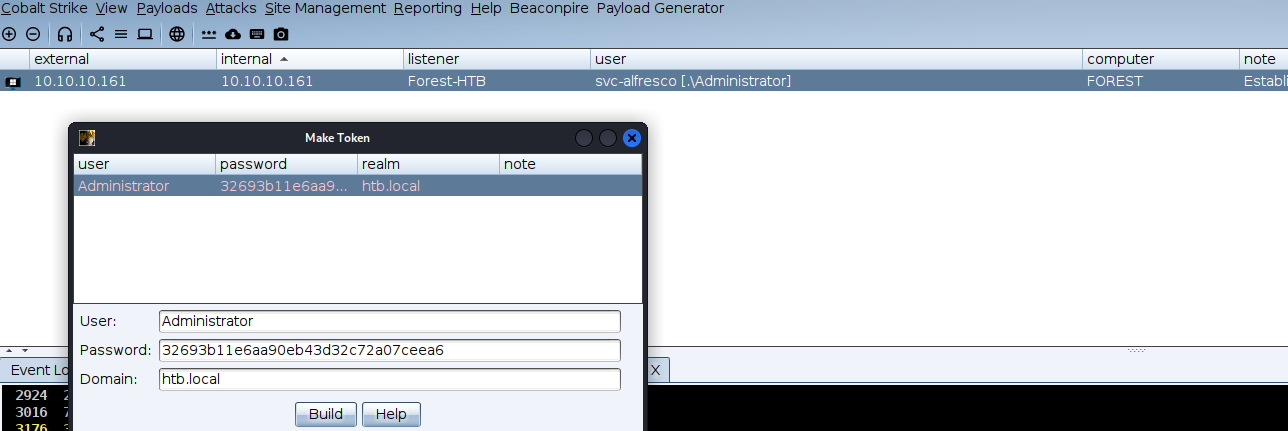Show the pivot graph share icon
Screen dimensions: 1288x431
[97, 34]
